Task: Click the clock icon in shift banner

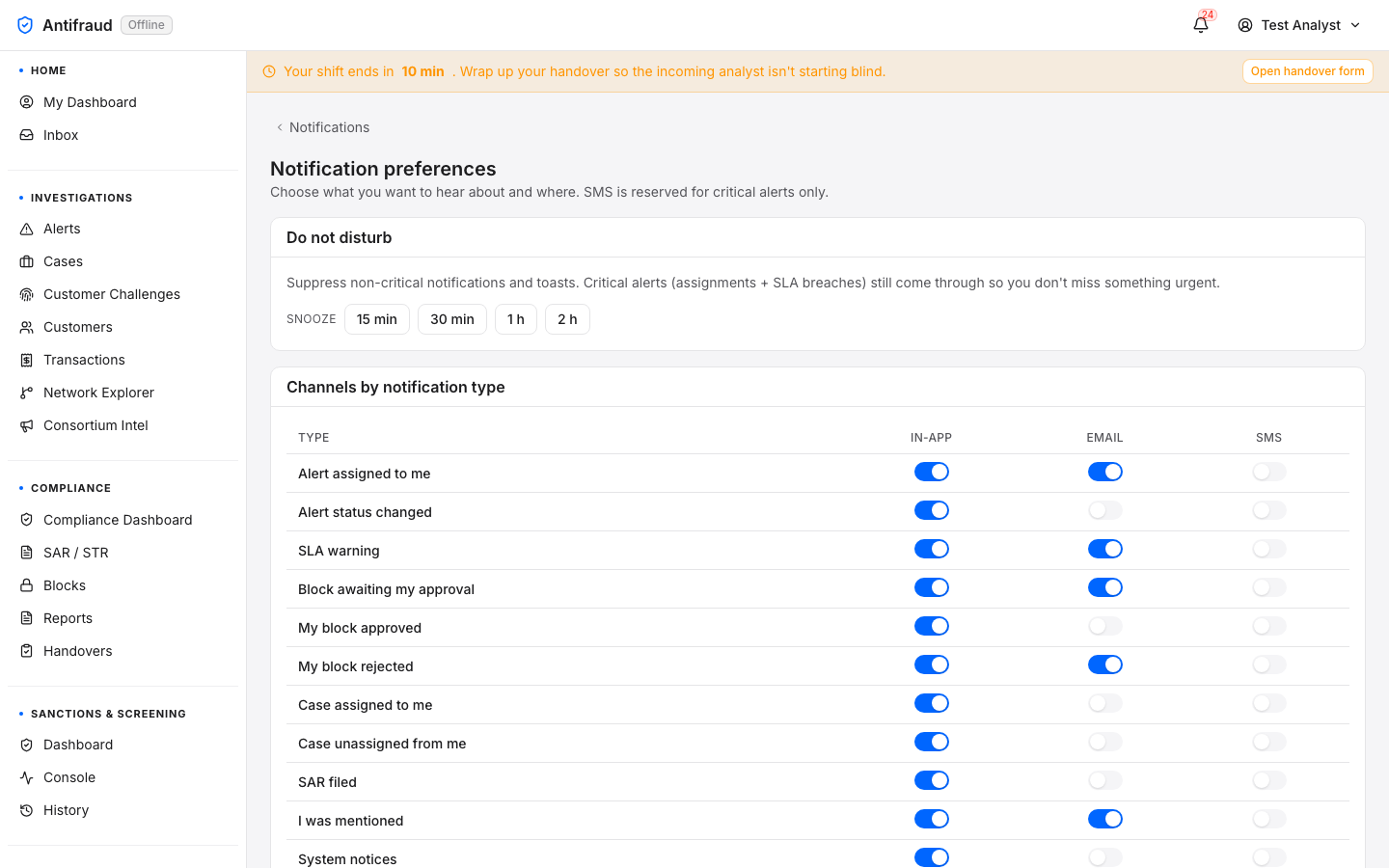Action: 269,71
